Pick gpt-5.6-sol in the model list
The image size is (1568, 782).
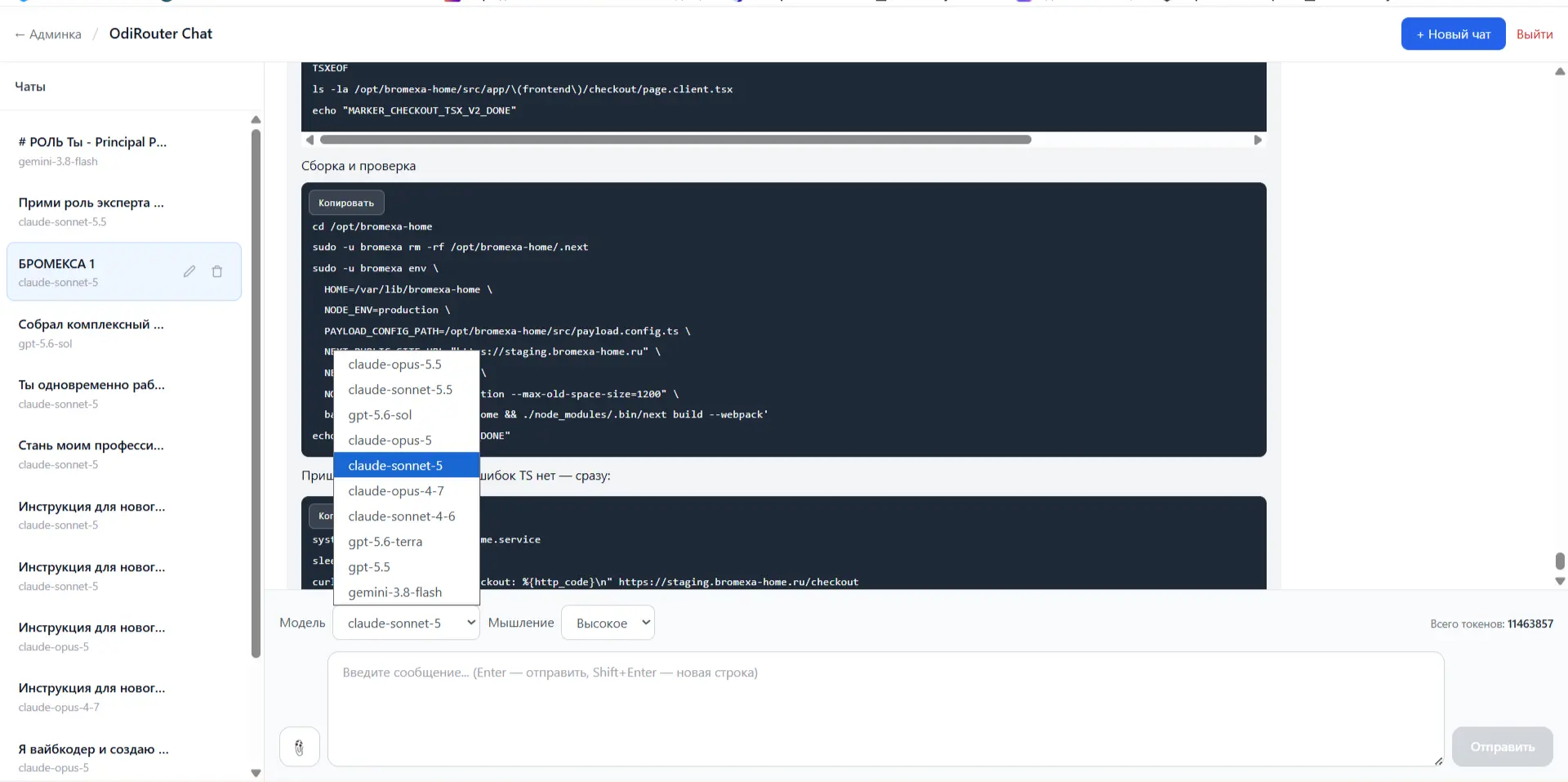(x=406, y=415)
